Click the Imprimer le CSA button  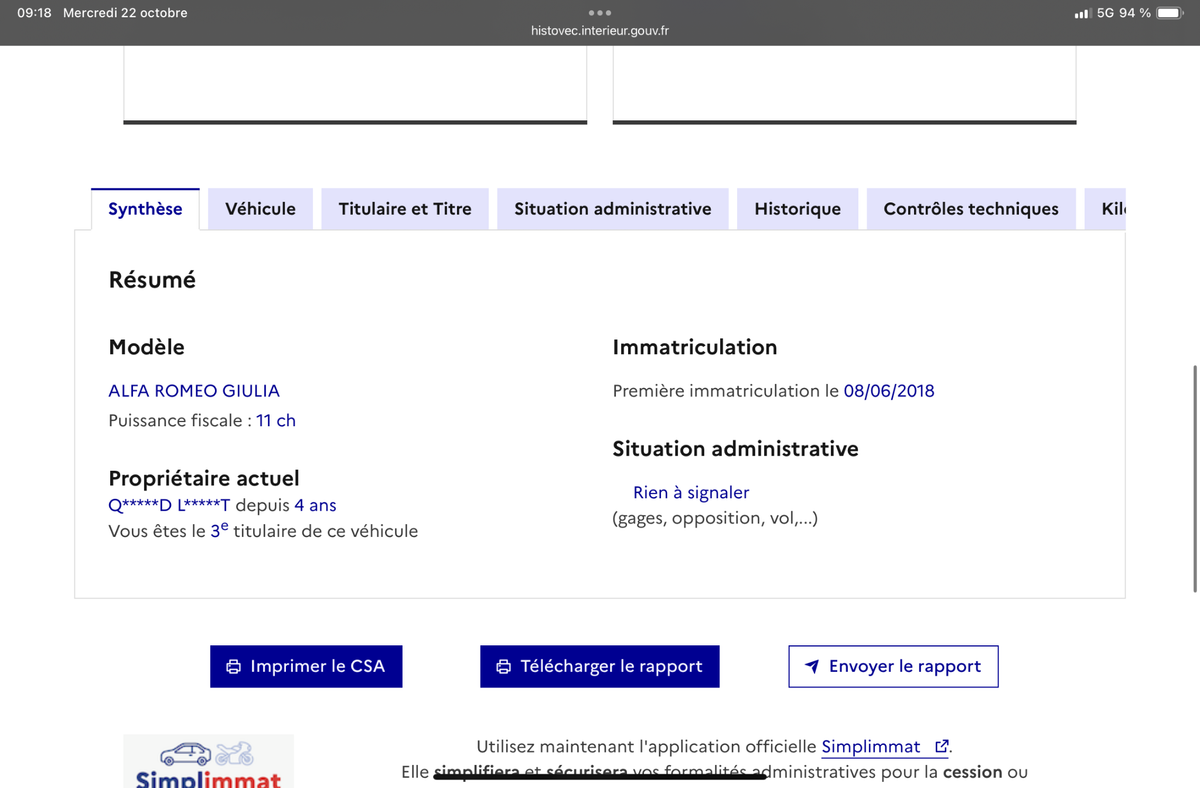click(x=306, y=666)
